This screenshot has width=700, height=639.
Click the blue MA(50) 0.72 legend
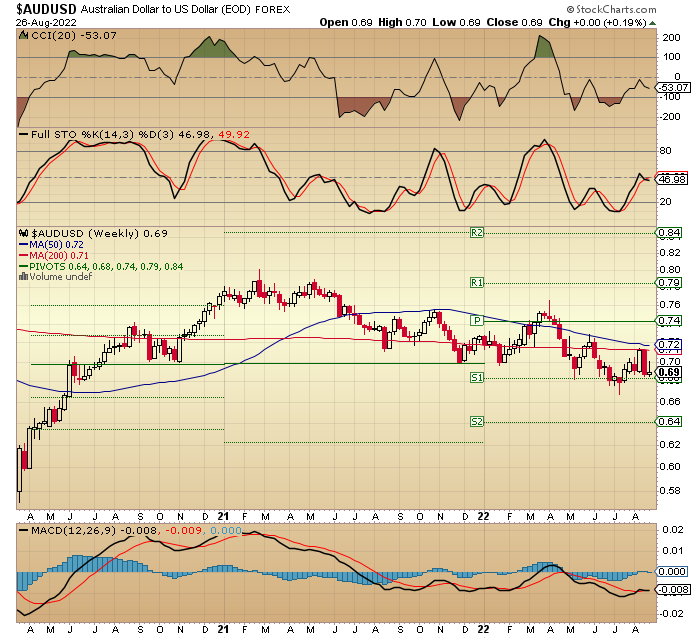[51, 245]
